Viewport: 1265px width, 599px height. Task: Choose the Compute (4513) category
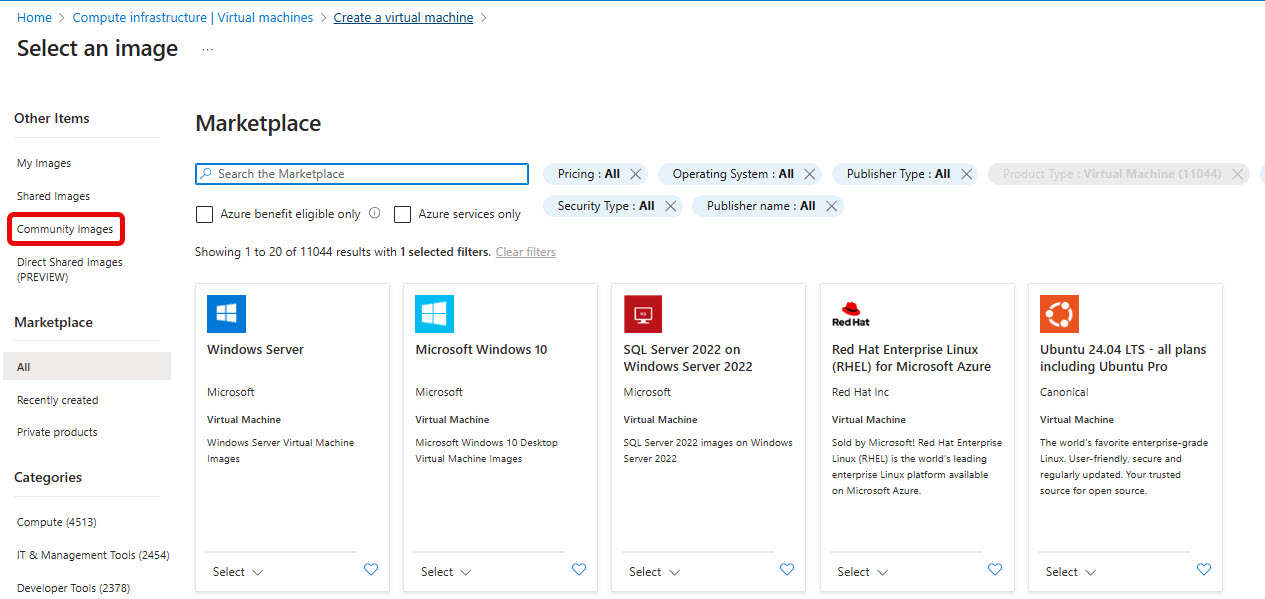click(x=57, y=522)
